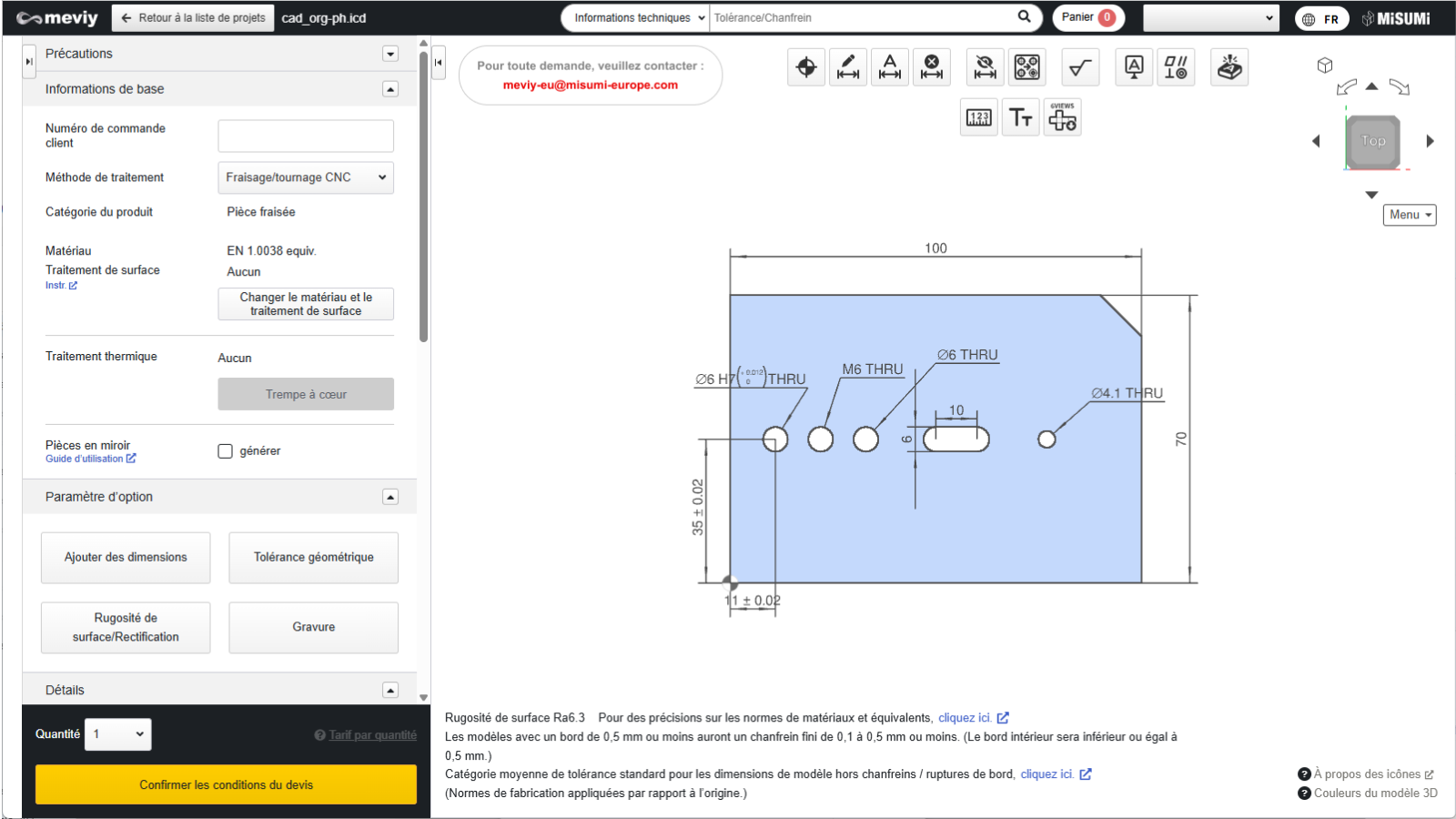Open the view cube Menu dropdown
The height and width of the screenshot is (819, 1456).
[x=1410, y=215]
